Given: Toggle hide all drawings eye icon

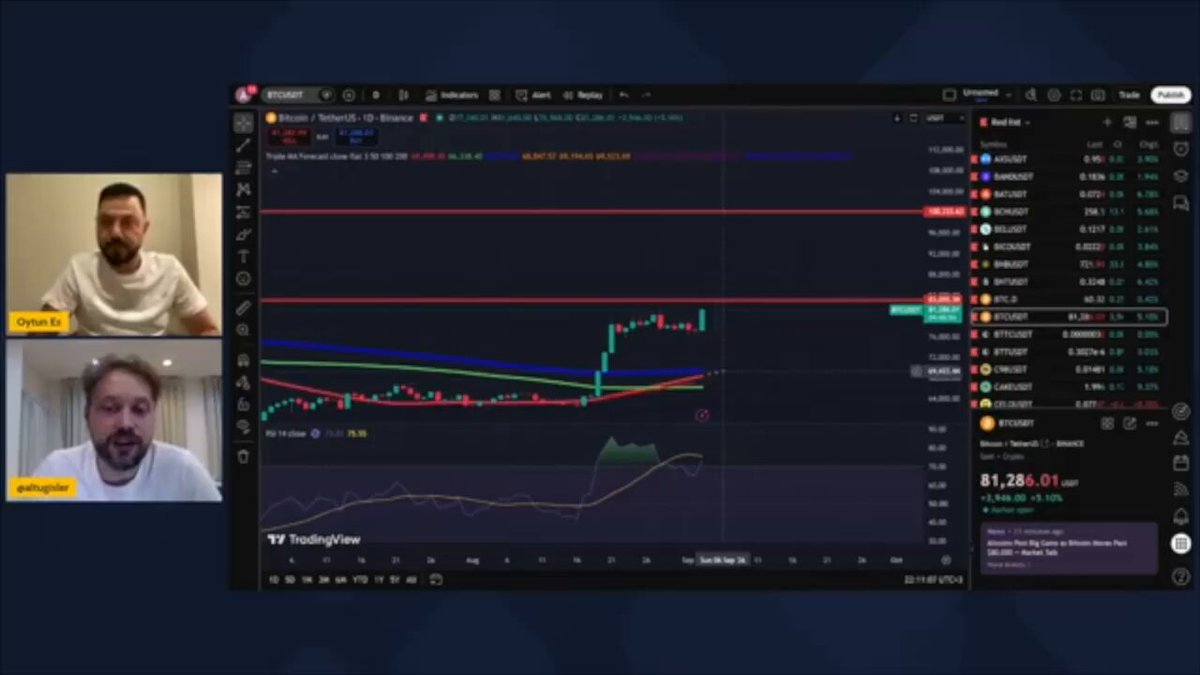Looking at the screenshot, I should coord(243,426).
